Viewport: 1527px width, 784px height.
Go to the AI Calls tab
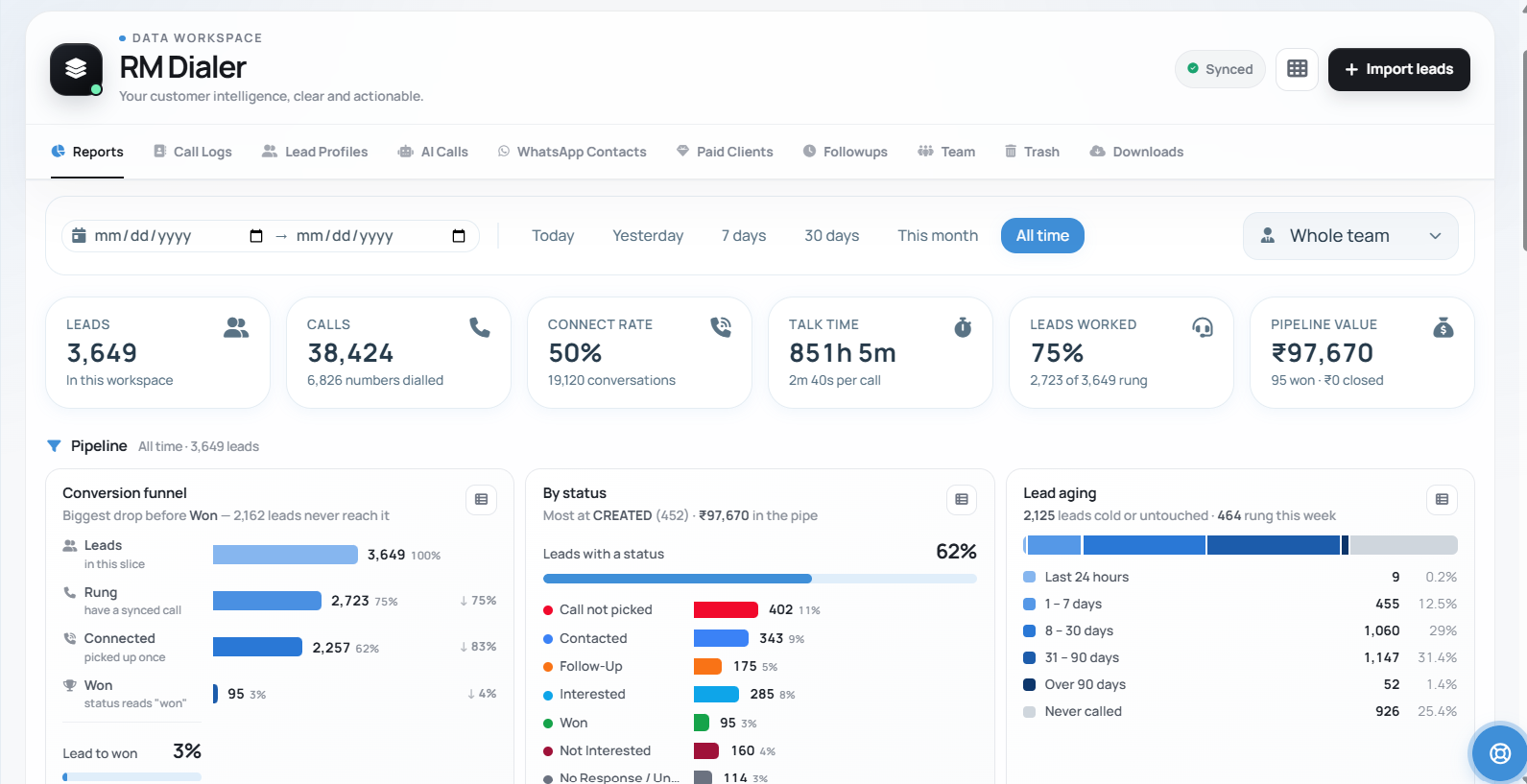point(433,152)
